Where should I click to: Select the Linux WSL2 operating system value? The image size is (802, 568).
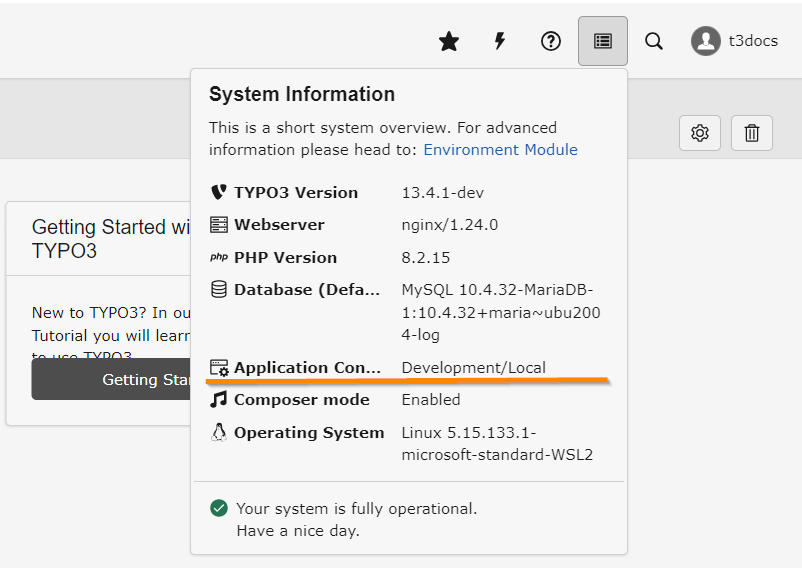click(x=497, y=443)
